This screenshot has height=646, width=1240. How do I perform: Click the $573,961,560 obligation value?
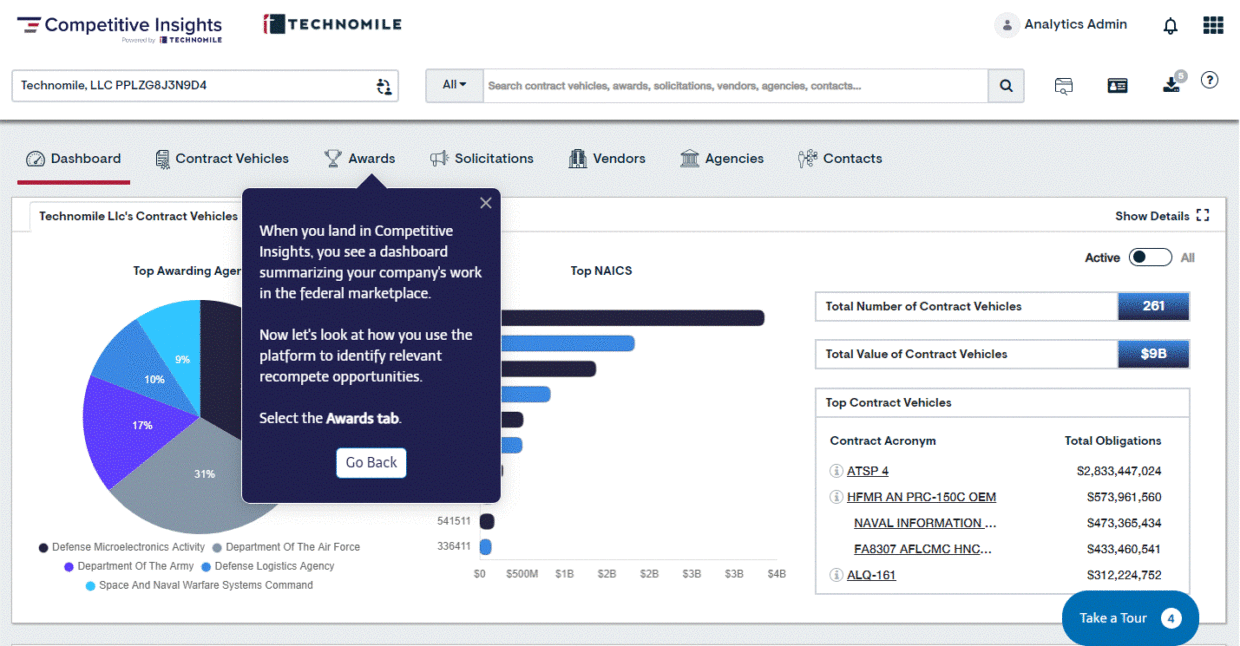(1124, 497)
